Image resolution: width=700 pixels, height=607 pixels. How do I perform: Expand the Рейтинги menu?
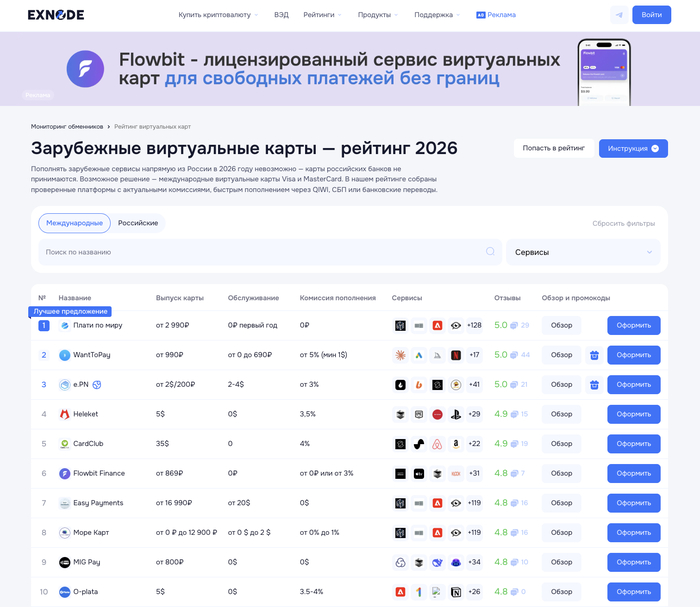tap(322, 15)
